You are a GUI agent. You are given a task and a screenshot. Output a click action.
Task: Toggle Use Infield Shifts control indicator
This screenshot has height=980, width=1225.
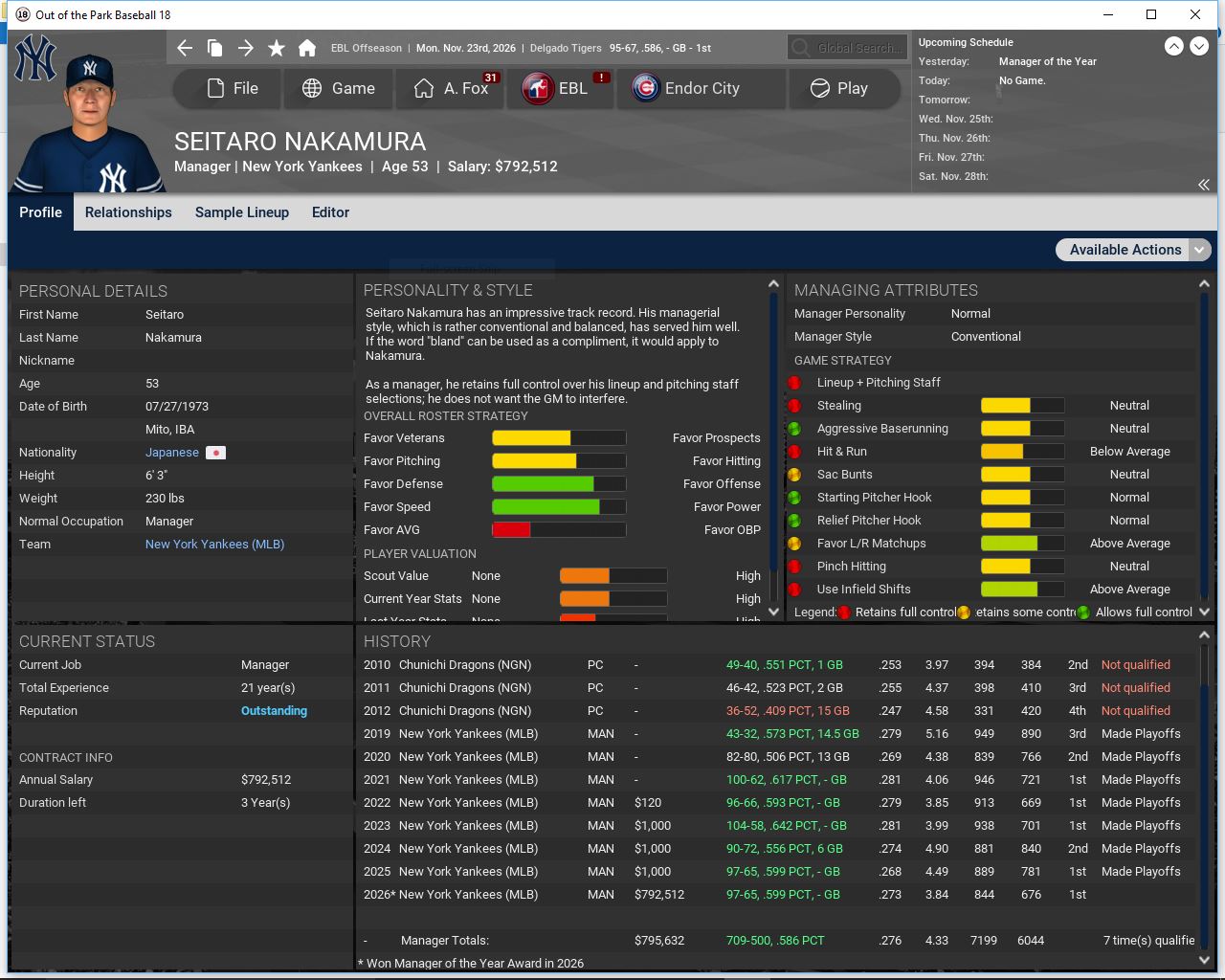click(x=794, y=590)
